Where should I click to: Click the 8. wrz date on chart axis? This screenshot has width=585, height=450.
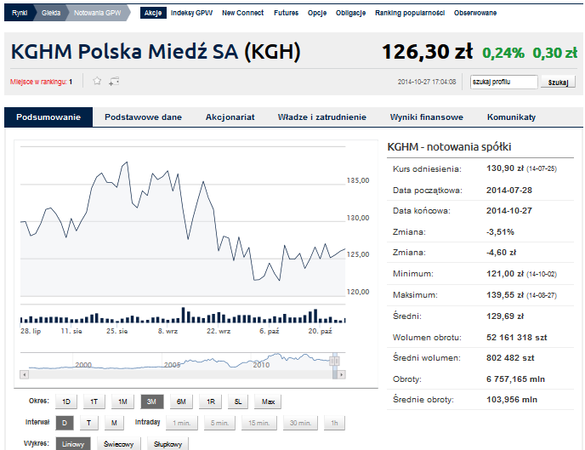[x=168, y=331]
